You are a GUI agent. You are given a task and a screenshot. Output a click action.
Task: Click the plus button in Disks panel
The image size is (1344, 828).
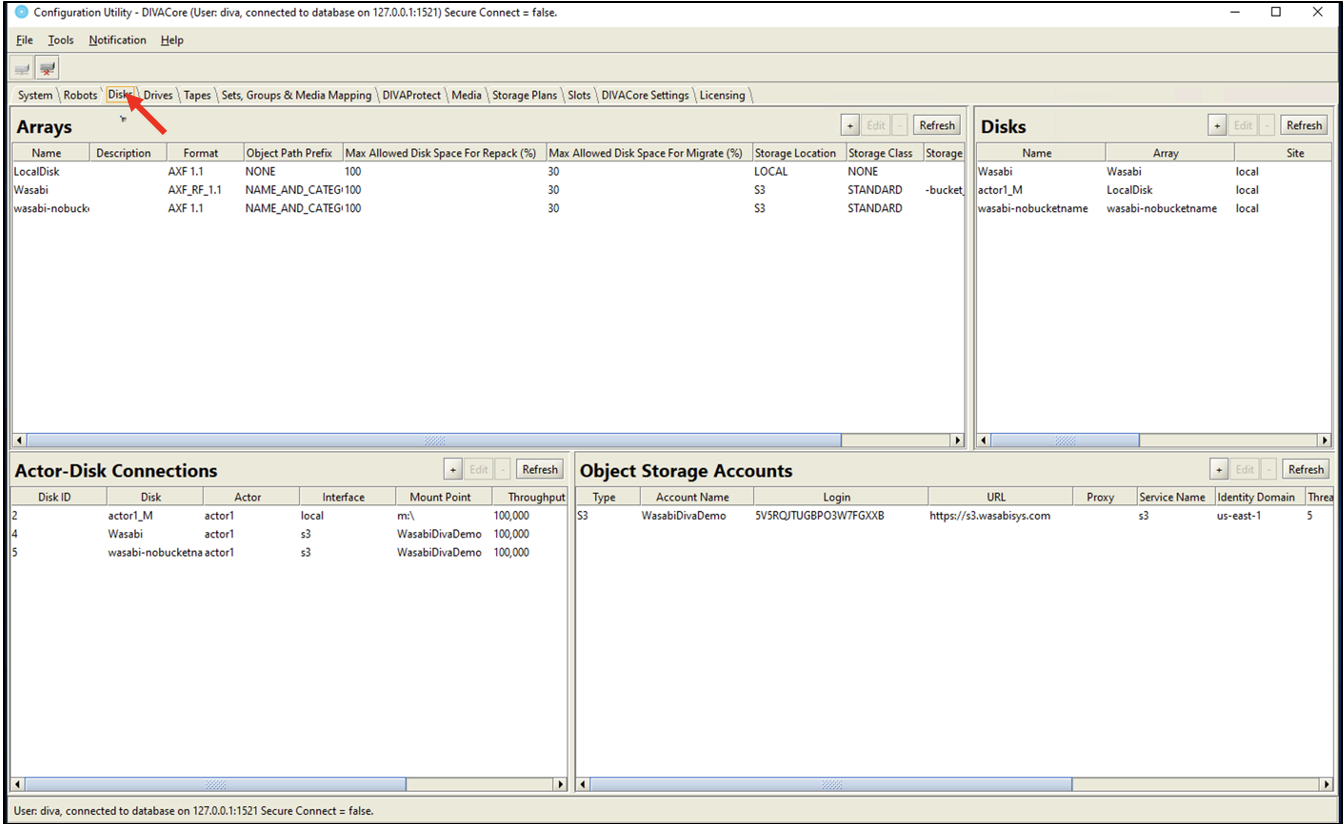pyautogui.click(x=1217, y=125)
